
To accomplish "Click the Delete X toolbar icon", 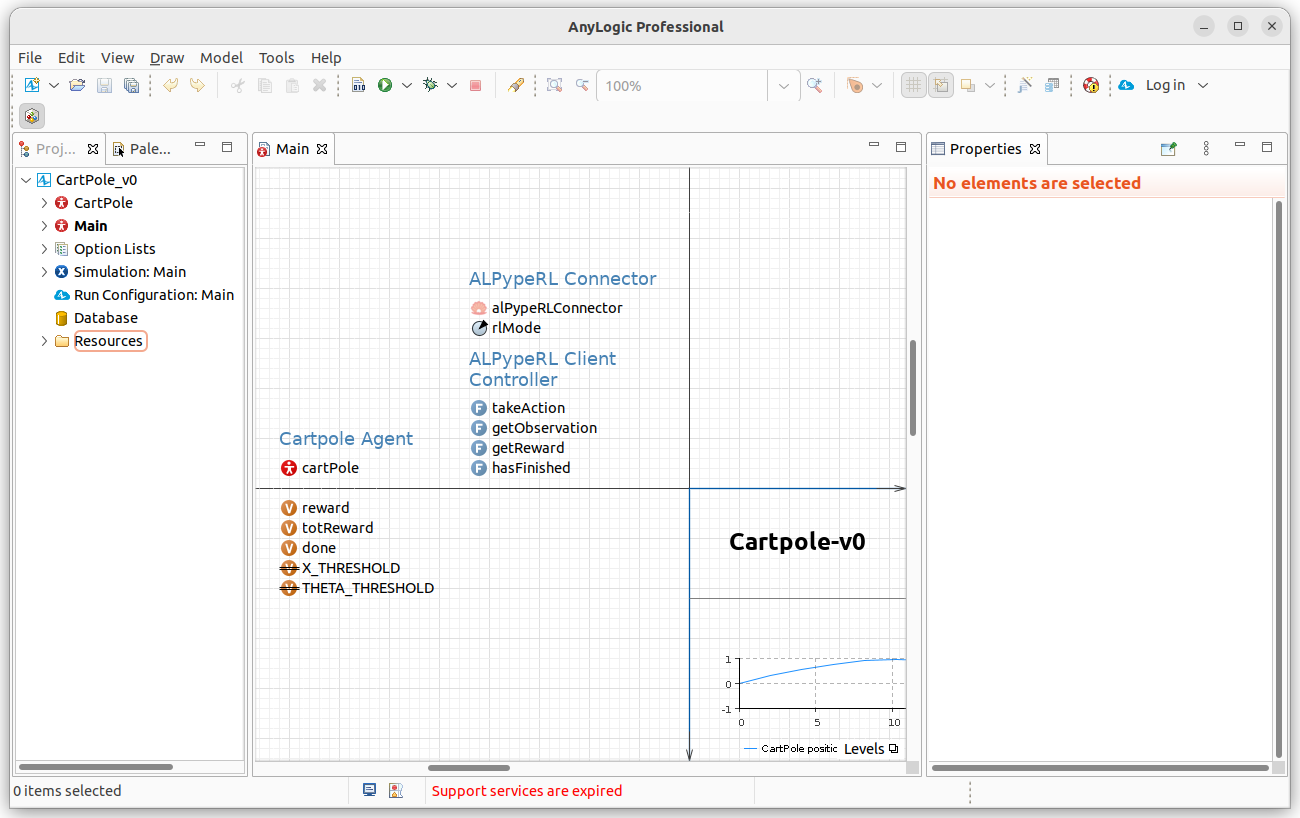I will click(320, 86).
